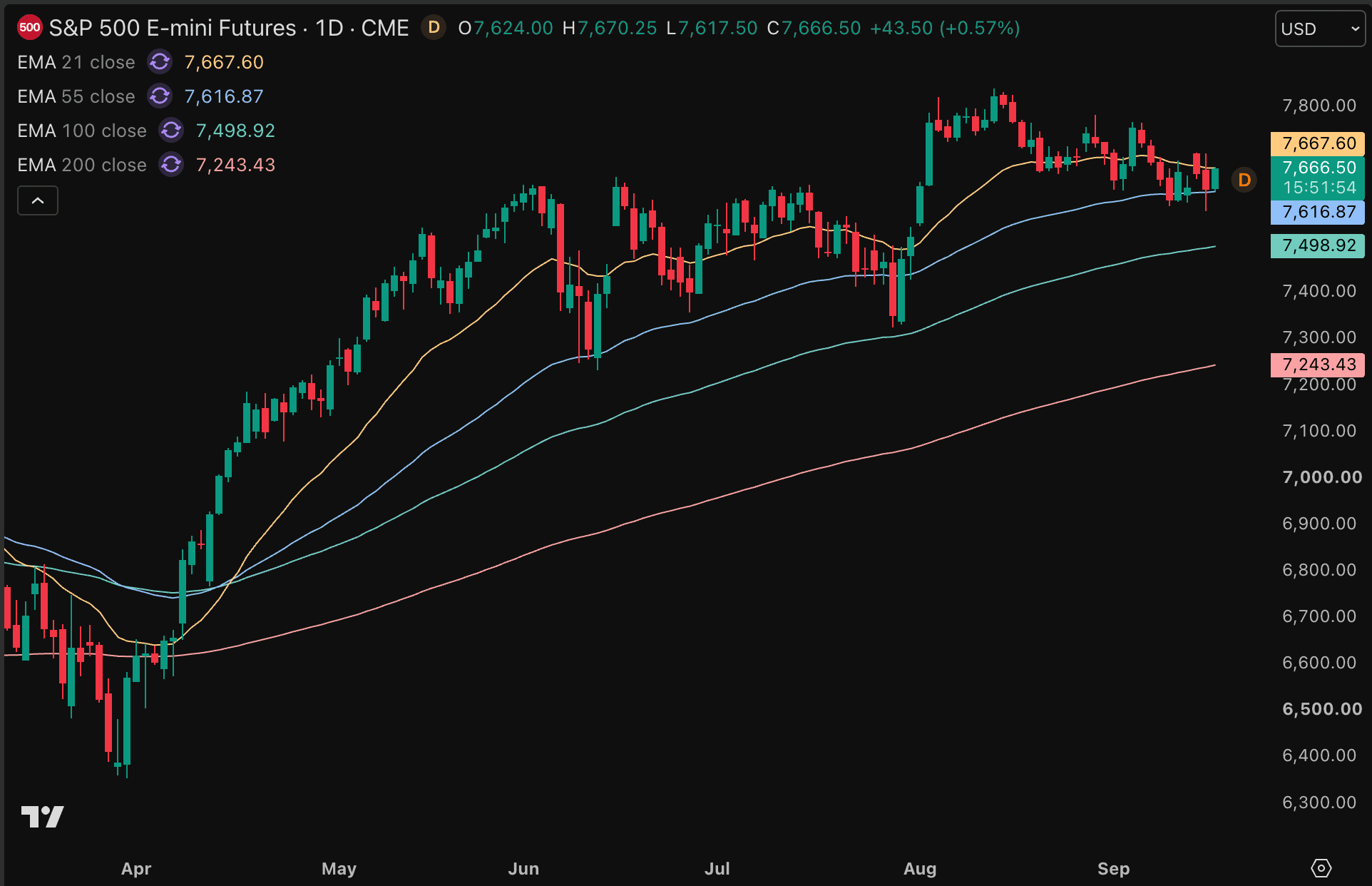Click the open price O7,624.00 in the header
1372x886 pixels.
coord(506,28)
